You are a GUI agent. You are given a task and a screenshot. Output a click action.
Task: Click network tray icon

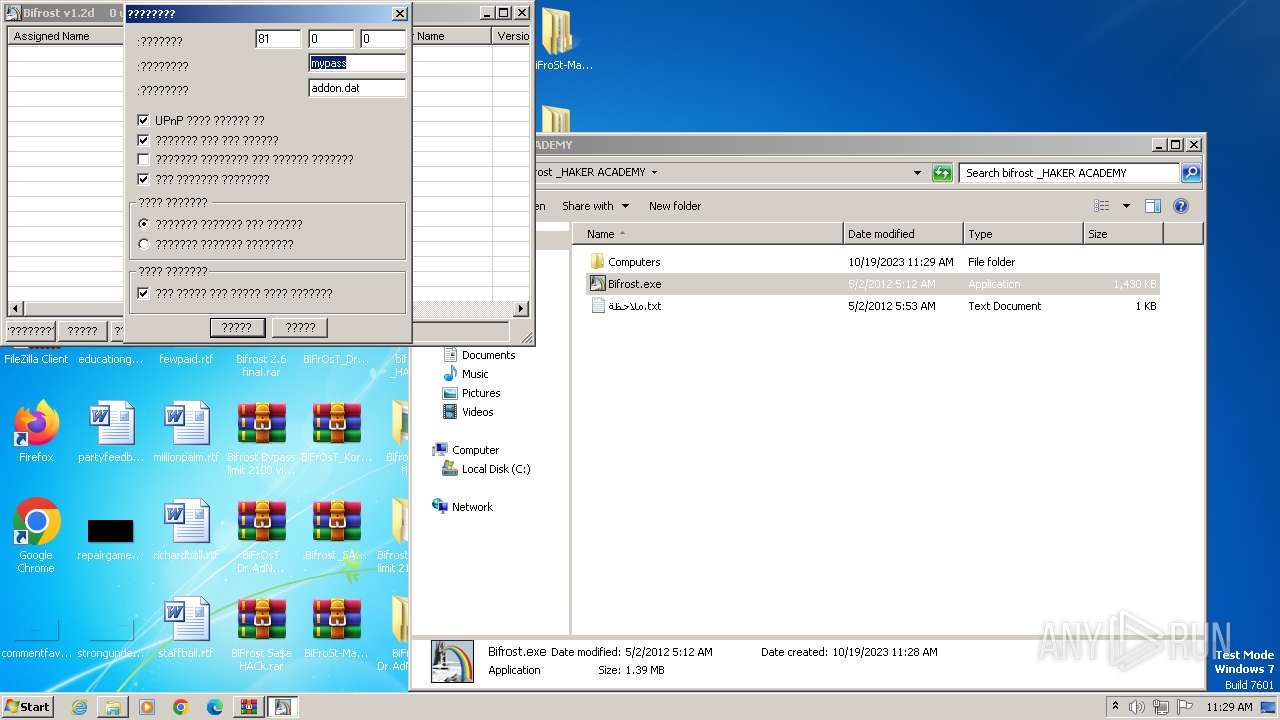[1161, 707]
